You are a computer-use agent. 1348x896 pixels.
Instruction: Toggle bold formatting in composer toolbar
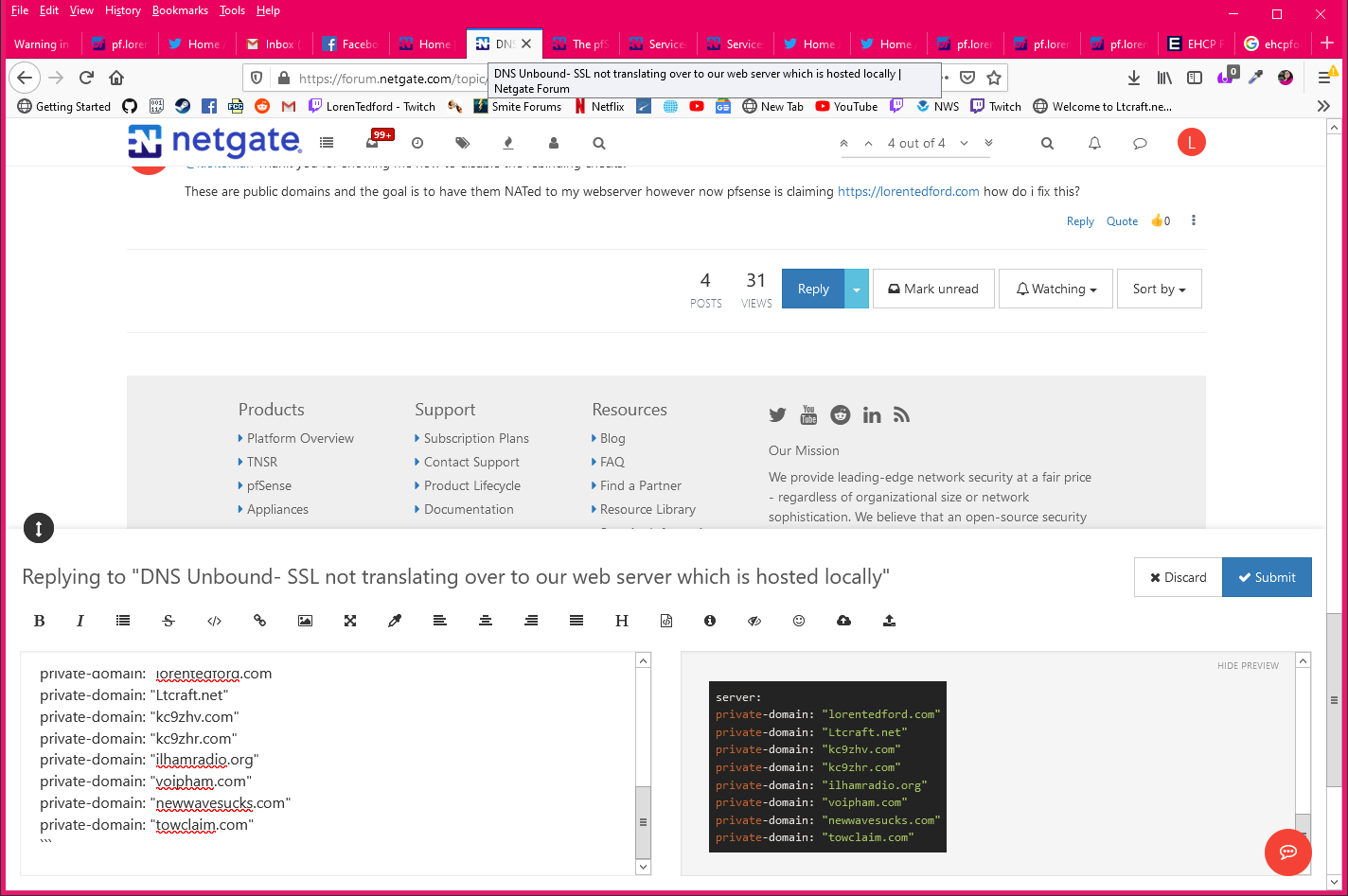[x=40, y=621]
